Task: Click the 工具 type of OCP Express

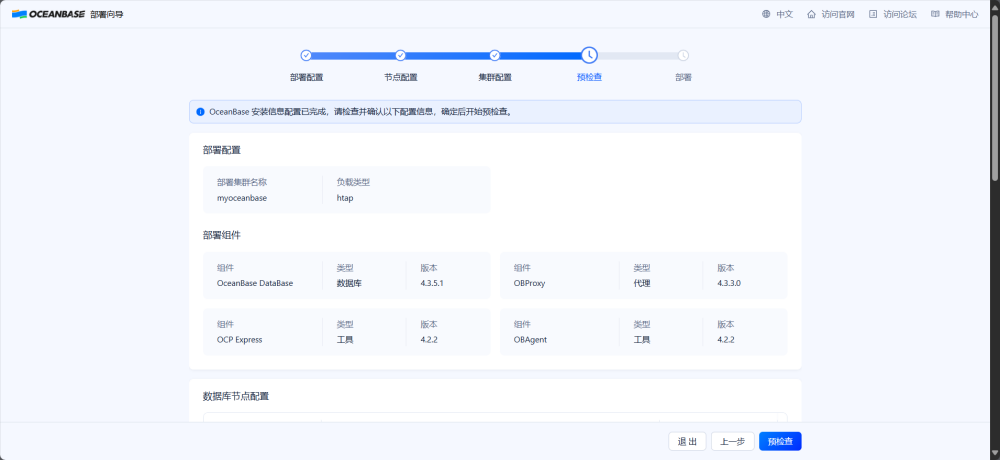Action: pos(345,339)
